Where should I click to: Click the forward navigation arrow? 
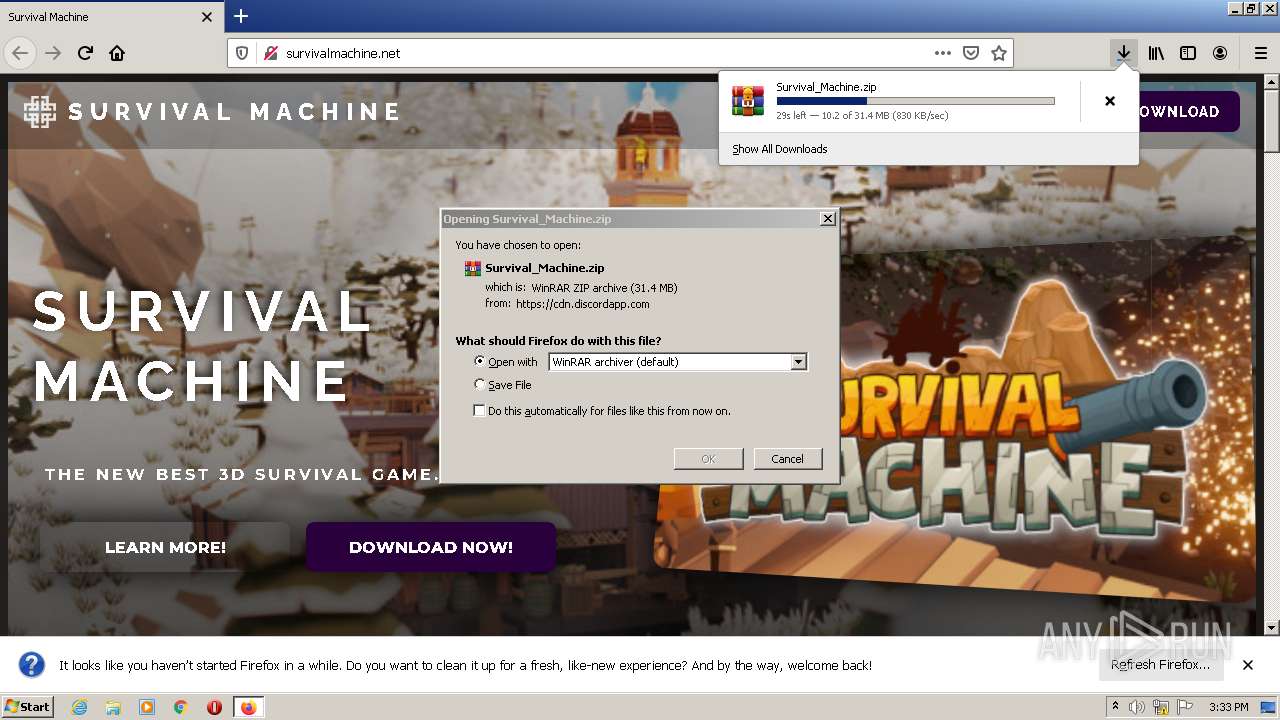pos(53,53)
